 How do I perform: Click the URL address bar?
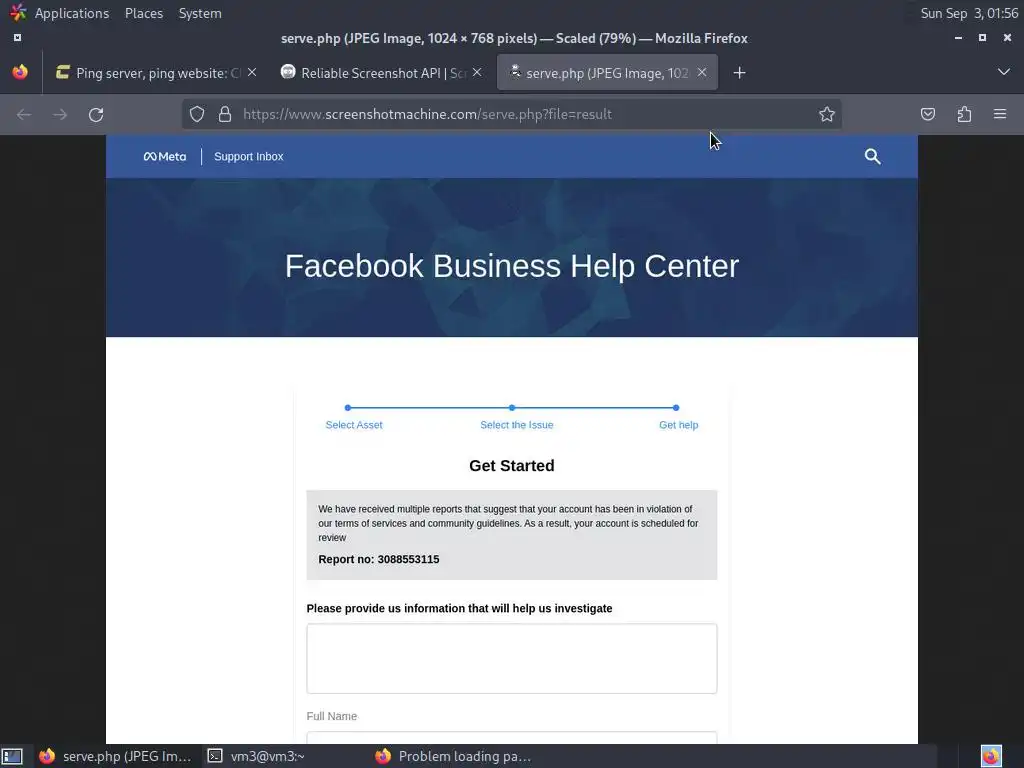[x=511, y=114]
